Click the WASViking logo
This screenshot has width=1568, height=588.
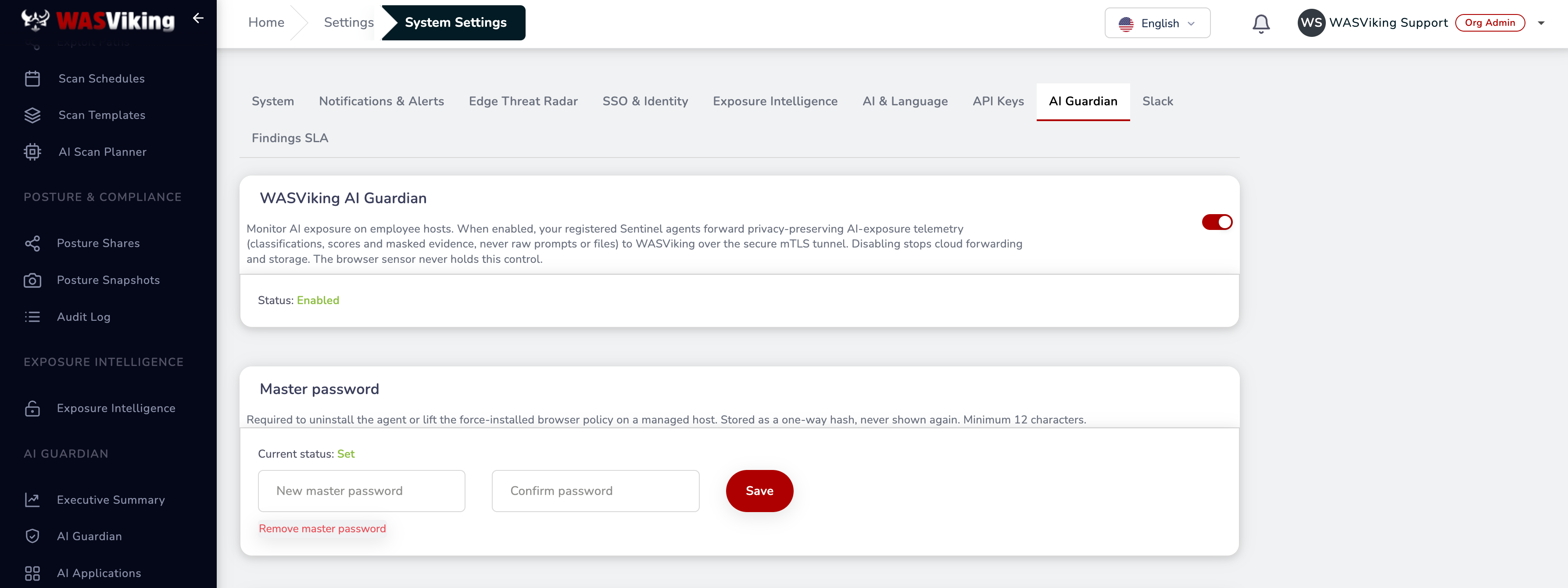coord(98,20)
